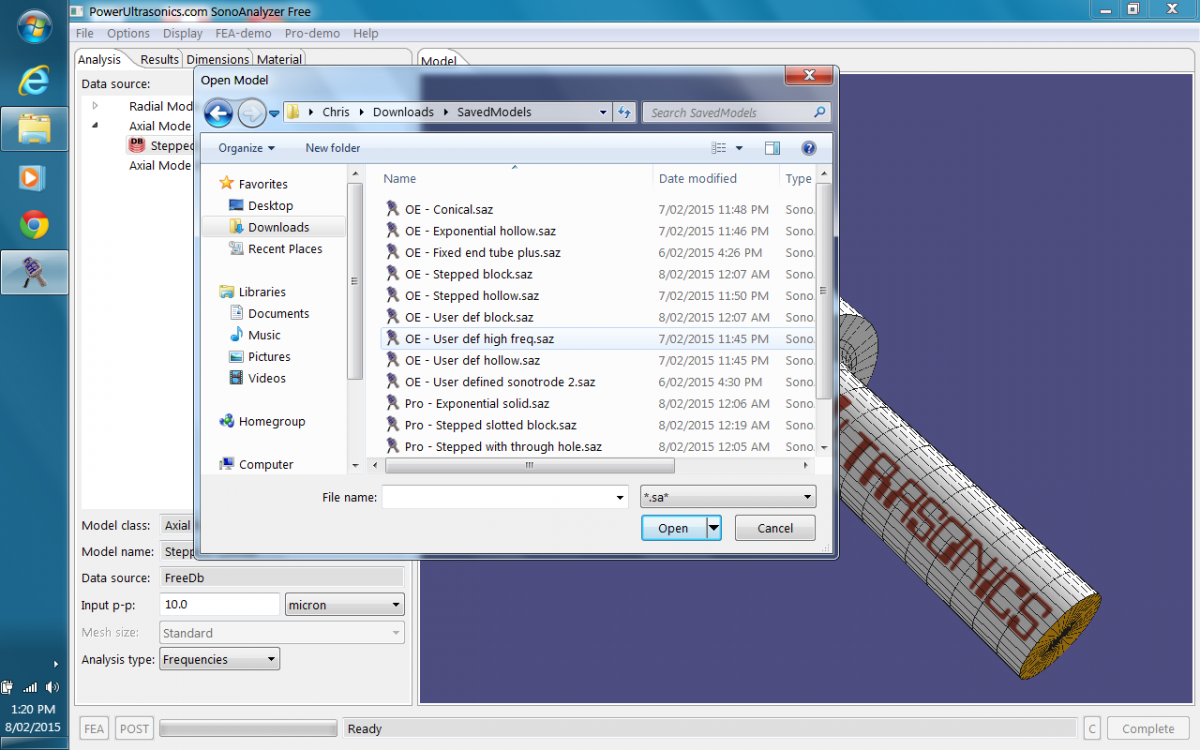Toggle the preview pane icon
The height and width of the screenshot is (750, 1200).
pyautogui.click(x=772, y=148)
